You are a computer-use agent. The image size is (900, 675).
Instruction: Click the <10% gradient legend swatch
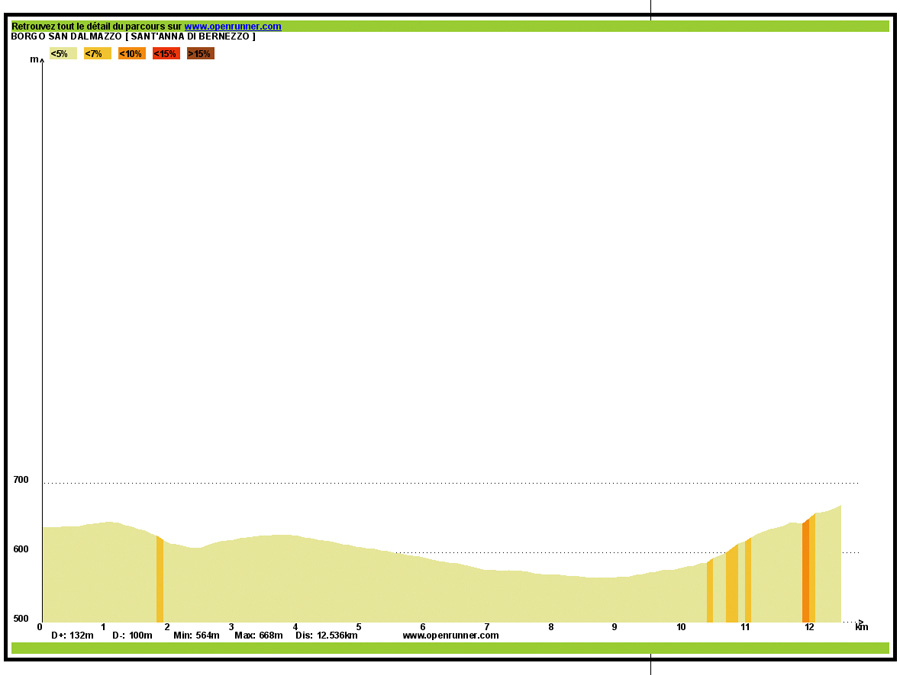coord(132,53)
